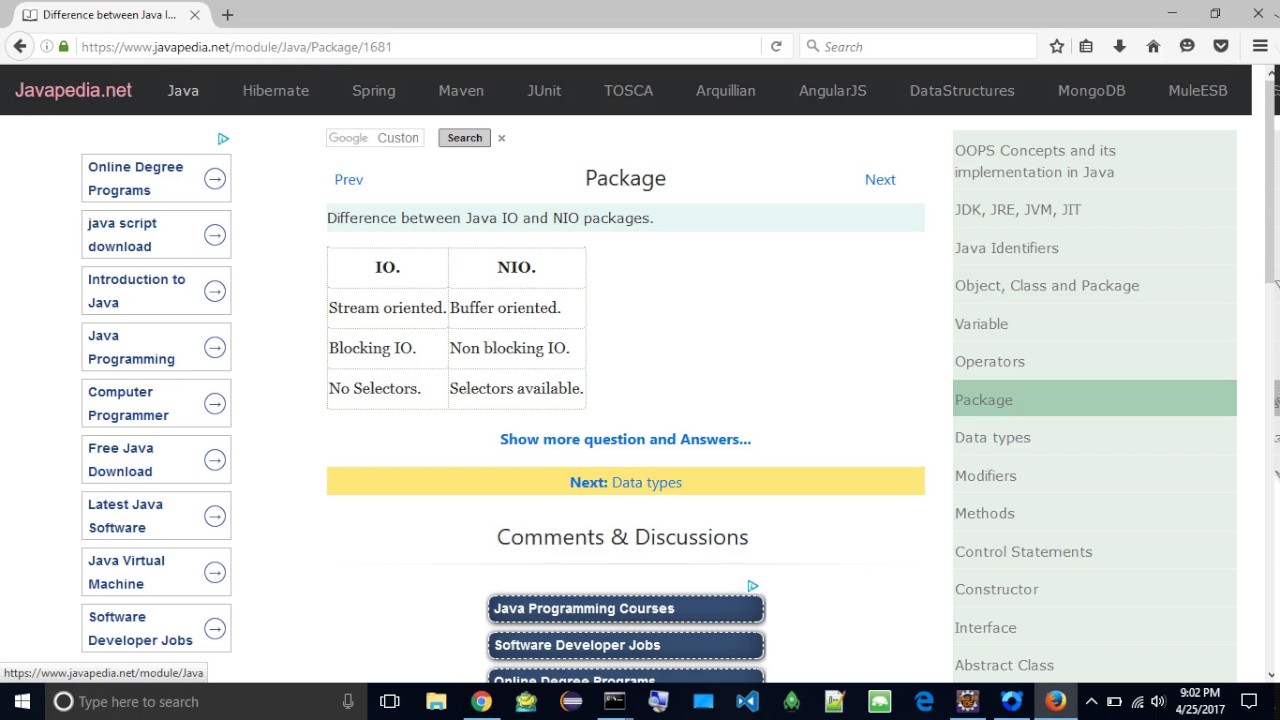1280x720 pixels.
Task: Open the Maven menu item
Action: click(461, 90)
